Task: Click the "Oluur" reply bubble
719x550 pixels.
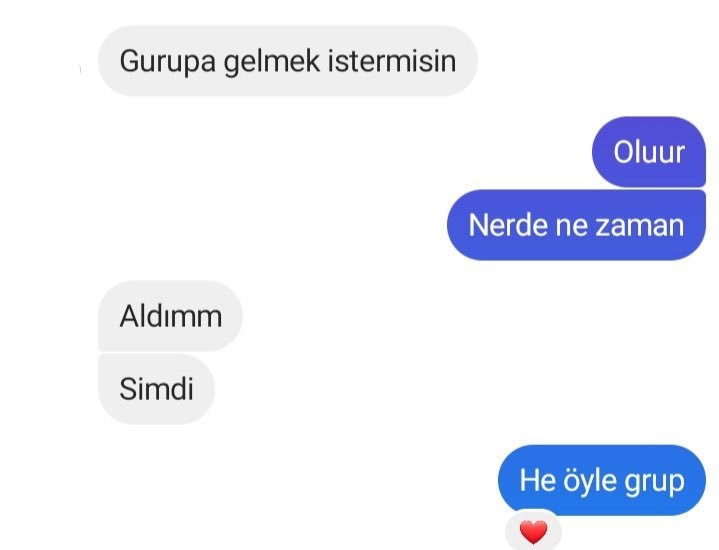Action: pos(649,152)
